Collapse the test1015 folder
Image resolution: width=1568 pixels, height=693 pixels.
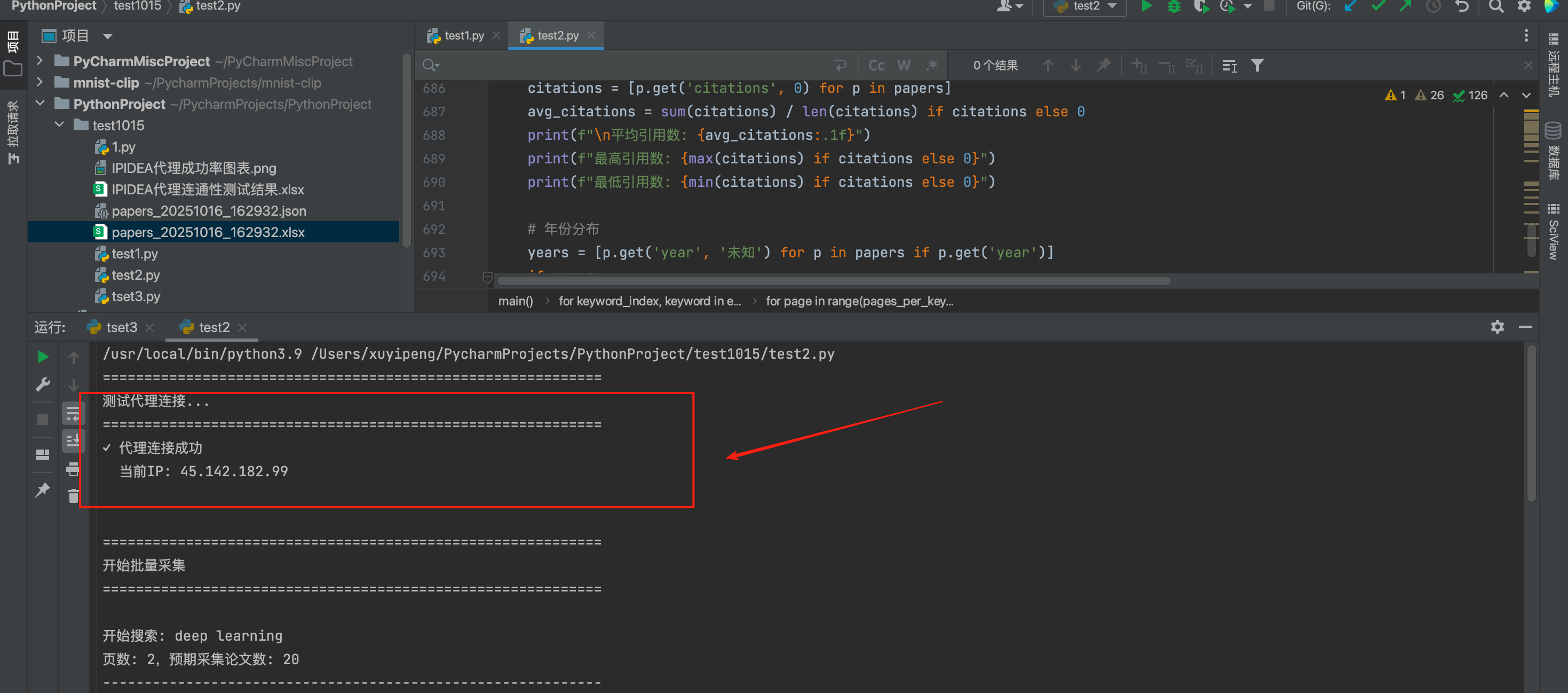[60, 125]
